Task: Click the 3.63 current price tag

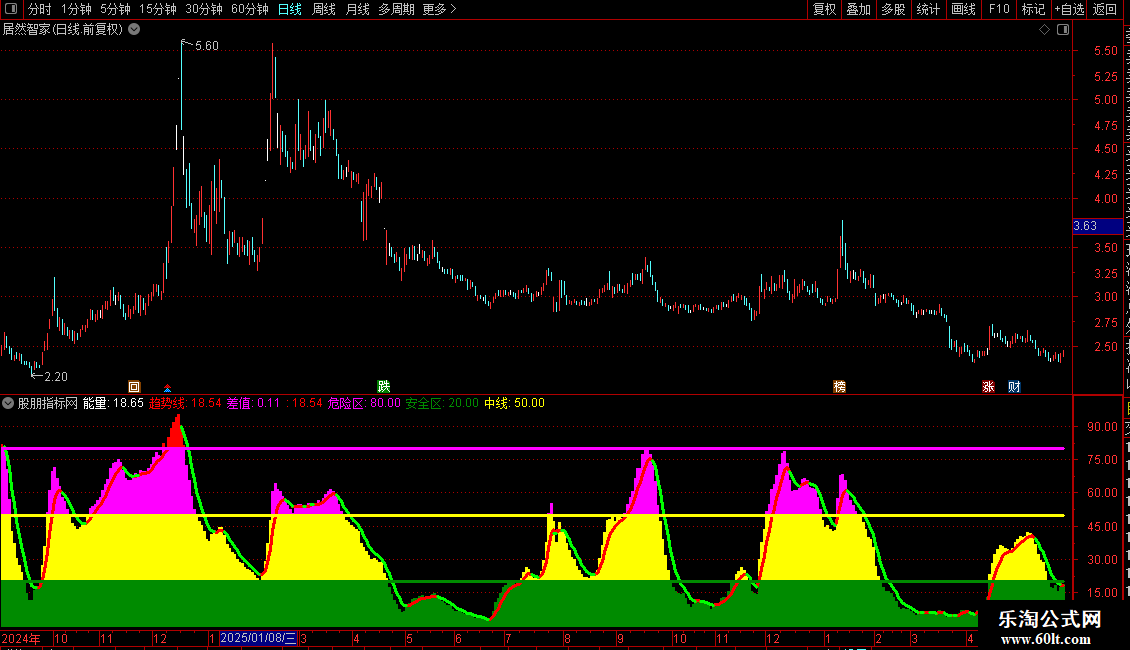Action: (x=1097, y=226)
